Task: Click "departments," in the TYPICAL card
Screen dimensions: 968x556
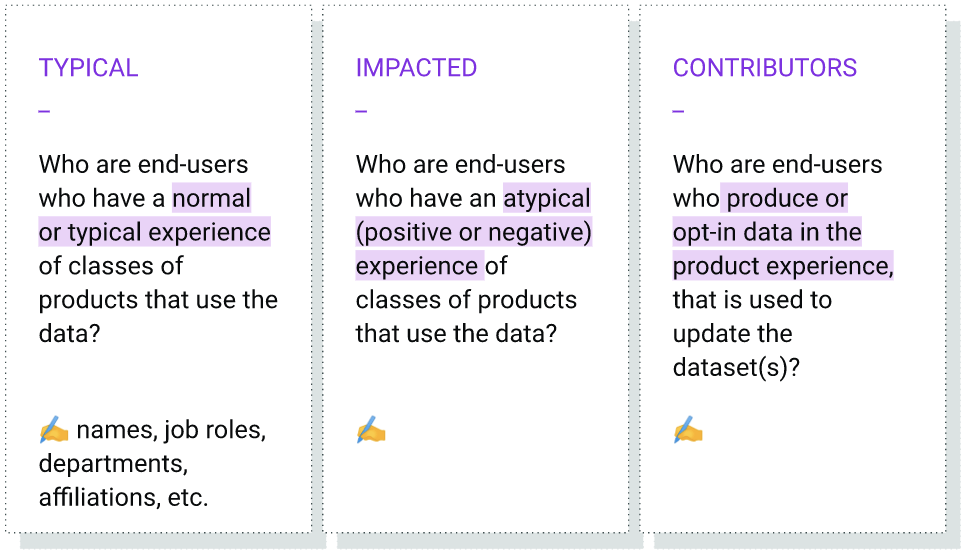Action: [112, 464]
